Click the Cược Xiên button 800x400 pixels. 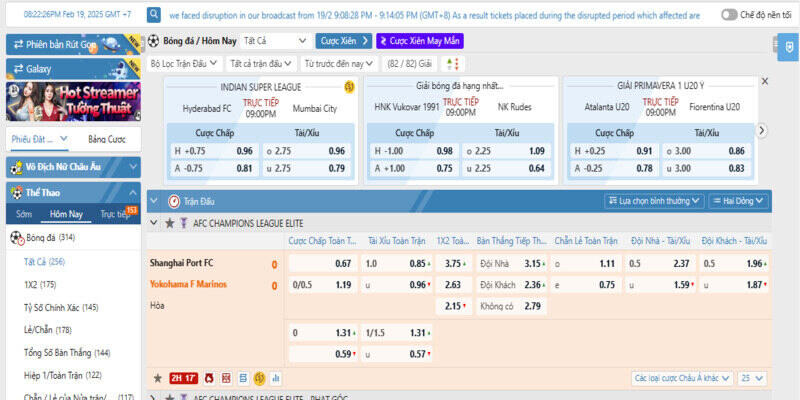tap(343, 41)
